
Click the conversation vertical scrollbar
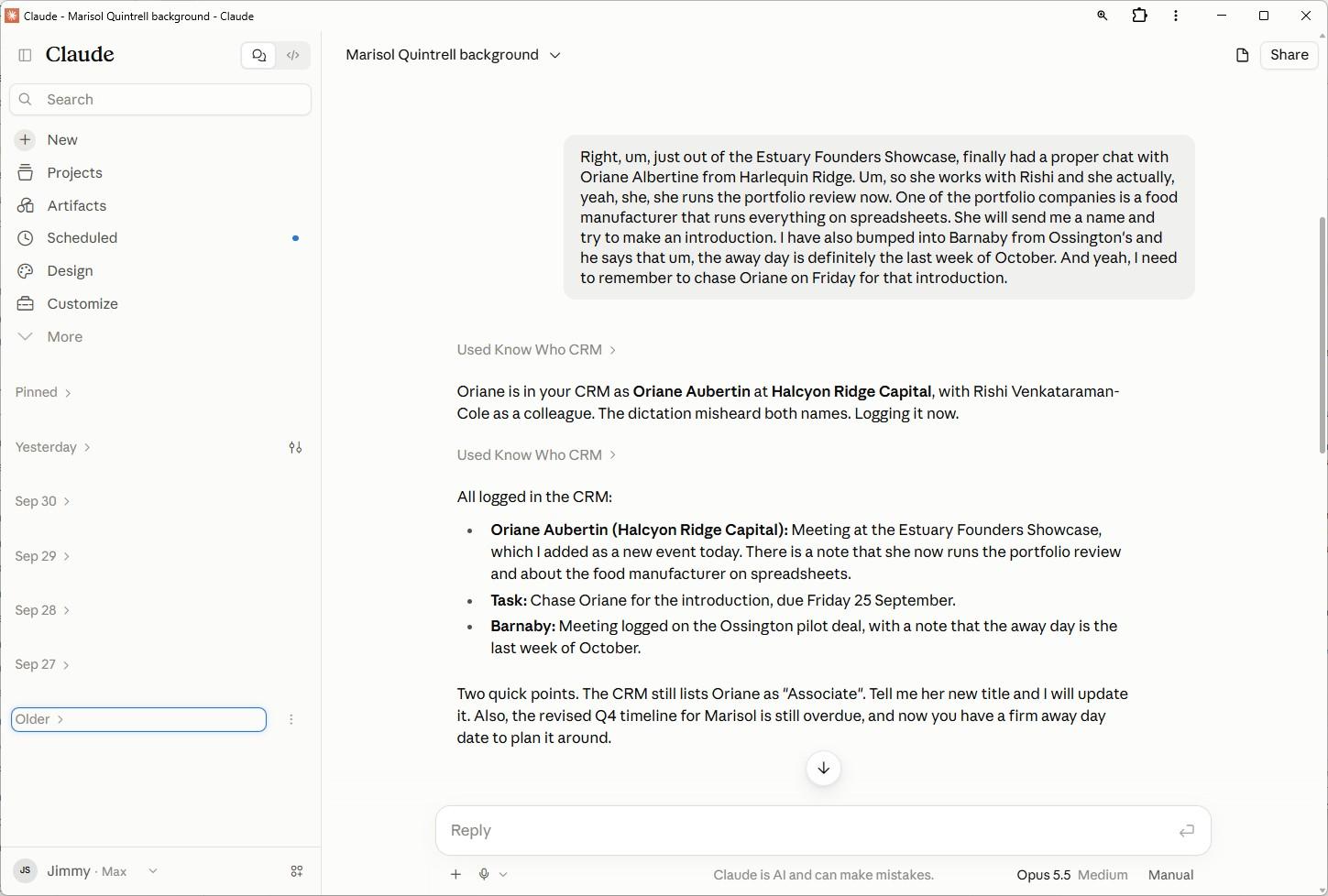[1323, 334]
